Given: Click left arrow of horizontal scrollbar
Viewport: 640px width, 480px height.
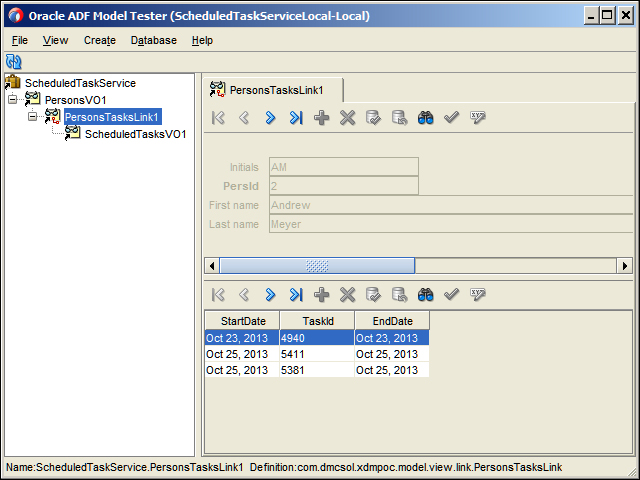Looking at the screenshot, I should pyautogui.click(x=212, y=266).
